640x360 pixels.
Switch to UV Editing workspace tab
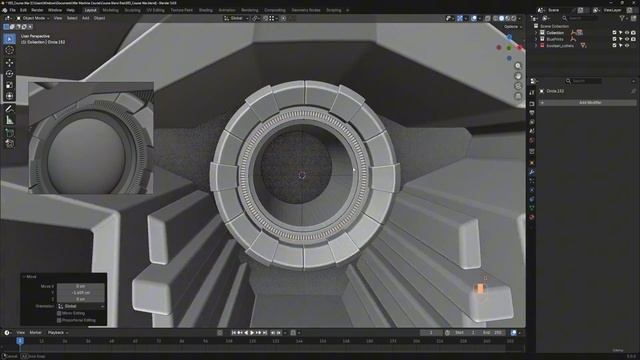(156, 10)
